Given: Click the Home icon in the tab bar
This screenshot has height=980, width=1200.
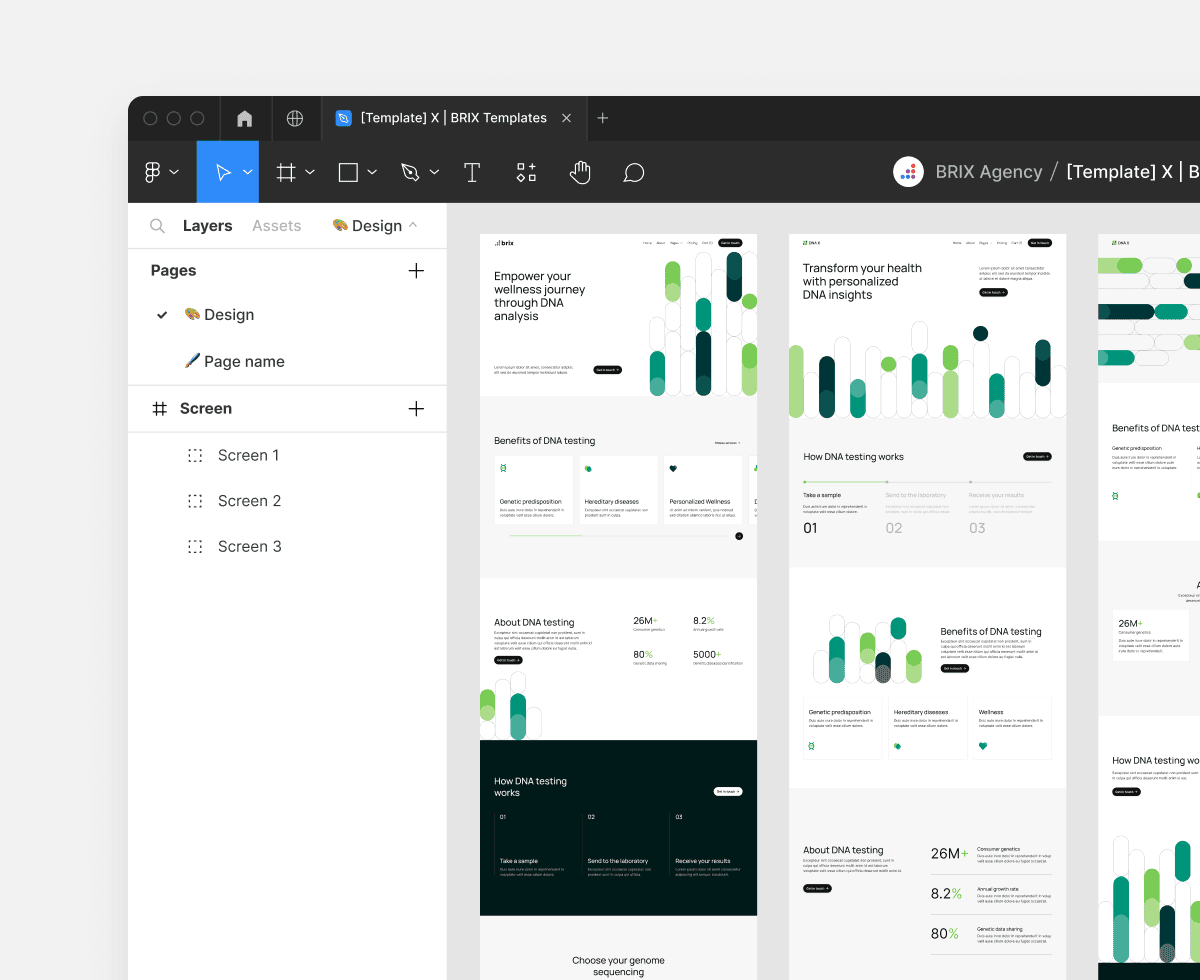Looking at the screenshot, I should [x=244, y=117].
